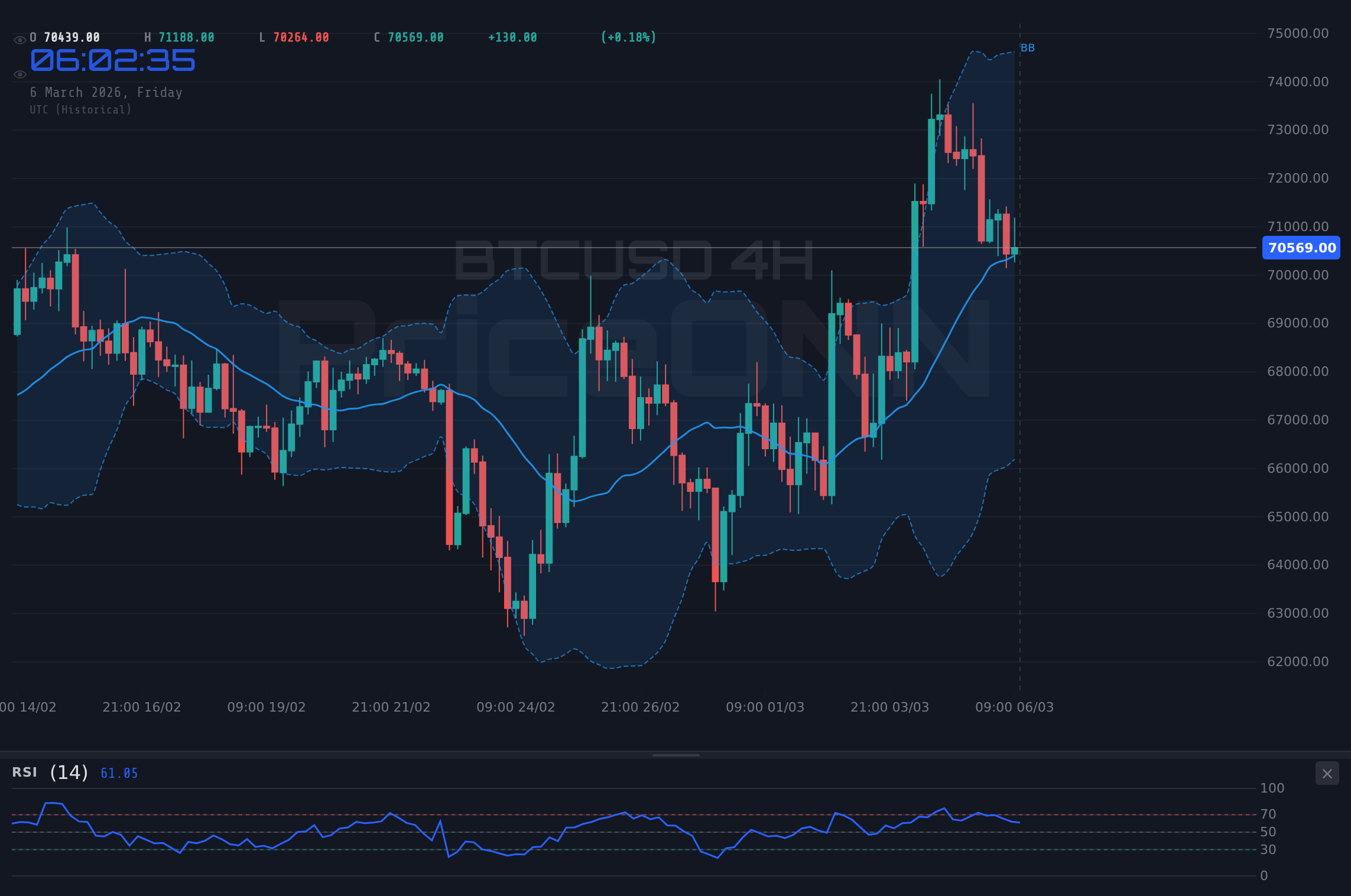This screenshot has height=896, width=1351.
Task: Click the RSI axis level 30
Action: pos(1268,849)
